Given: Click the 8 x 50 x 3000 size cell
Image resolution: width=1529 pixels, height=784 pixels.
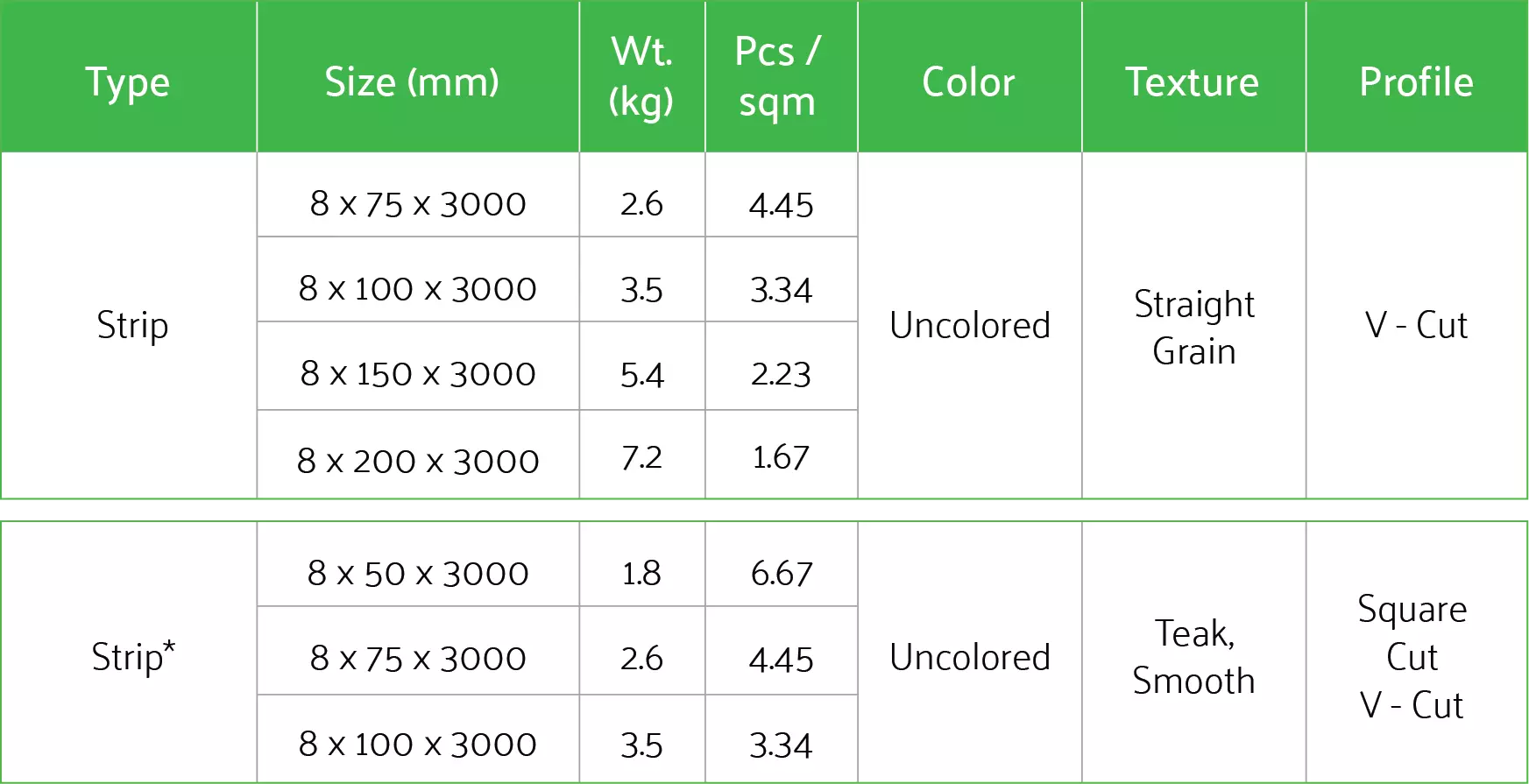Looking at the screenshot, I should tap(418, 574).
